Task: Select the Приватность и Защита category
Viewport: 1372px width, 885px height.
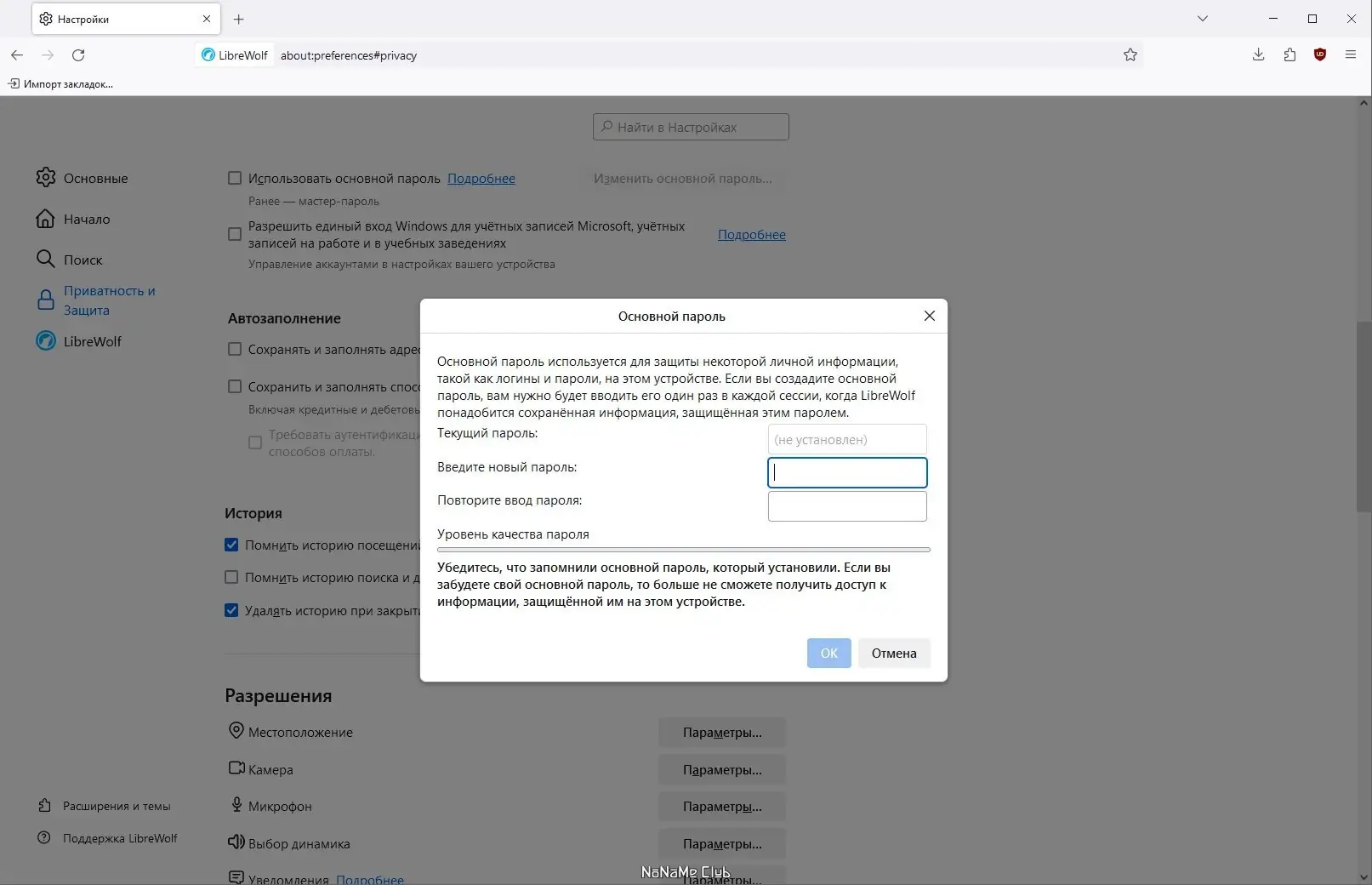Action: (96, 300)
